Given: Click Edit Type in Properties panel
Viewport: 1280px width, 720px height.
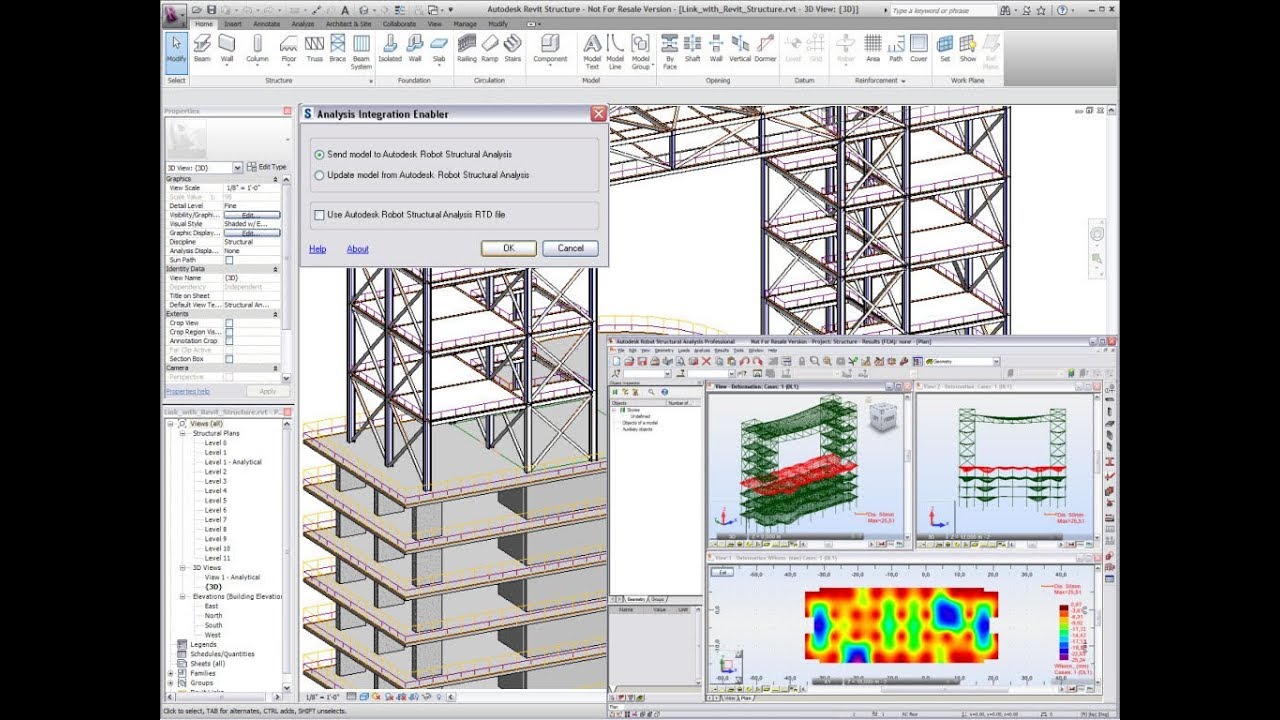Looking at the screenshot, I should (x=266, y=167).
